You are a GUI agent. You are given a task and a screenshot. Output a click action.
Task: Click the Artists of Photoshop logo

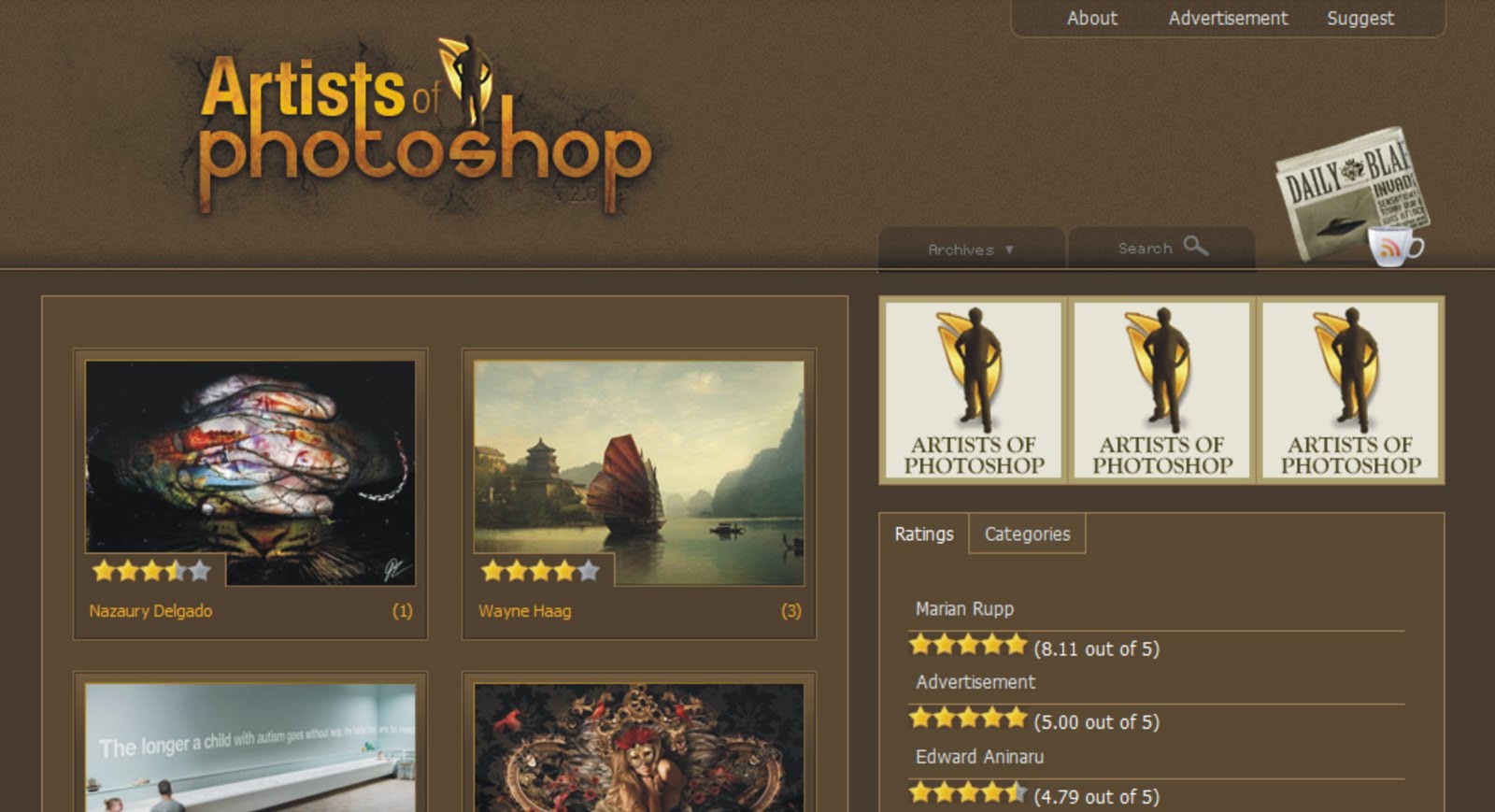click(x=425, y=126)
